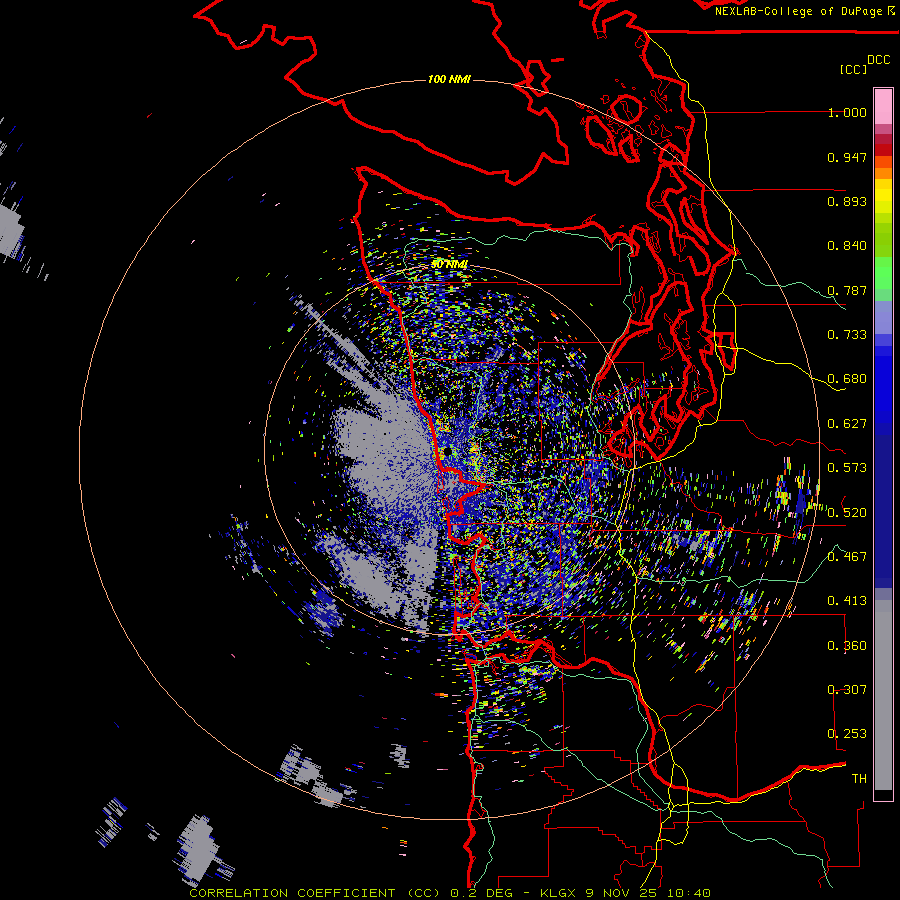Click the 0.787 scale value
The image size is (900, 900).
point(847,290)
